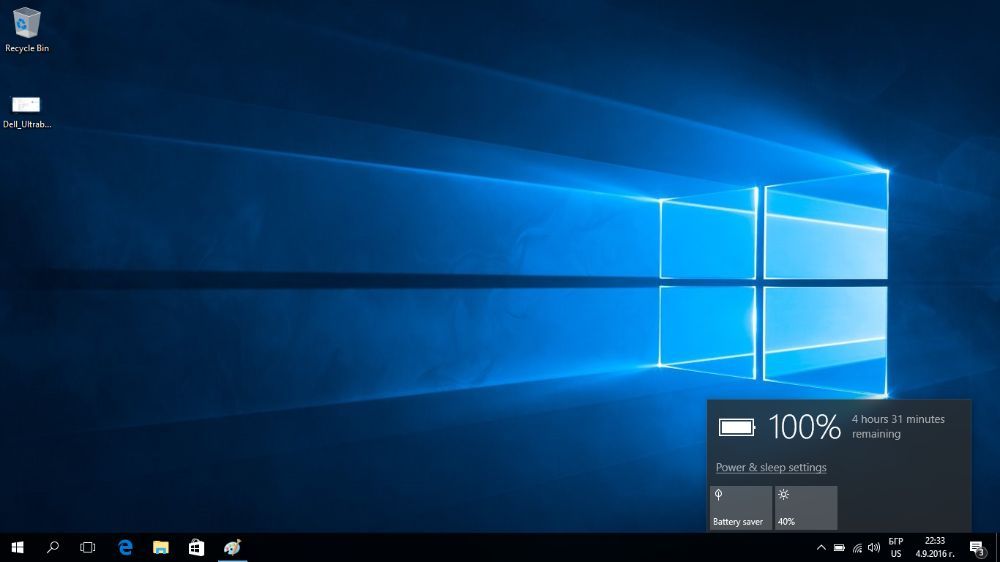This screenshot has width=1000, height=562.
Task: Open the Windows Store taskbar icon
Action: [x=196, y=547]
